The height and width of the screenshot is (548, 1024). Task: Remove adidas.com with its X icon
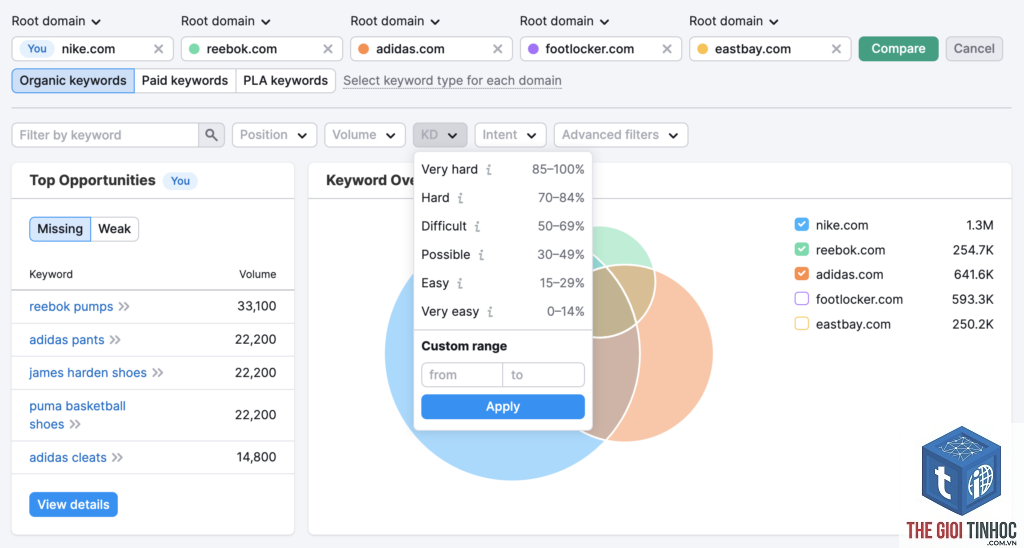[x=498, y=49]
